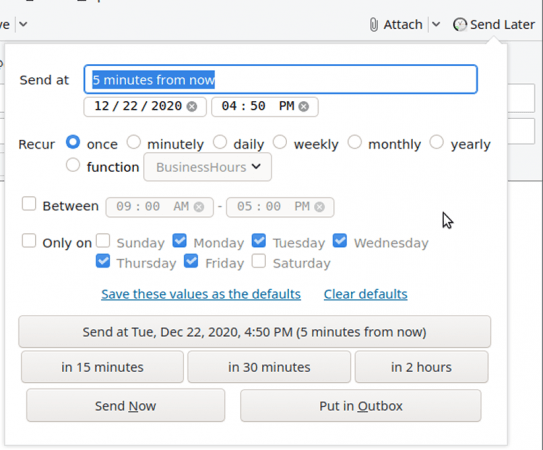Open the dropdown chevron at toolbar left
This screenshot has width=543, height=450.
[x=23, y=24]
